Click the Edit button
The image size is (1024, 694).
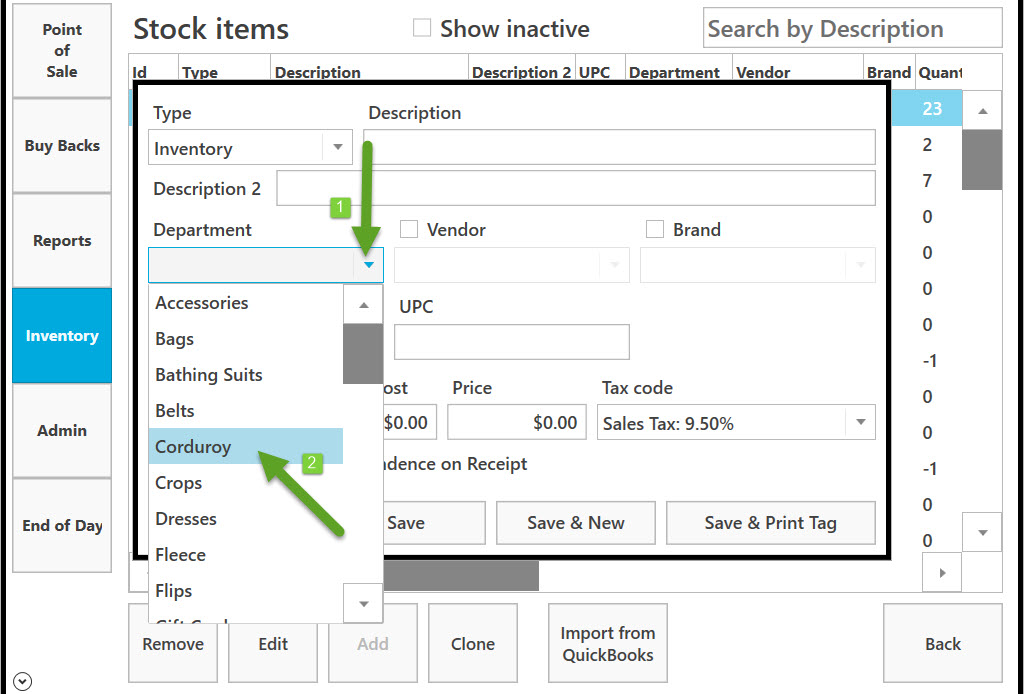point(273,644)
